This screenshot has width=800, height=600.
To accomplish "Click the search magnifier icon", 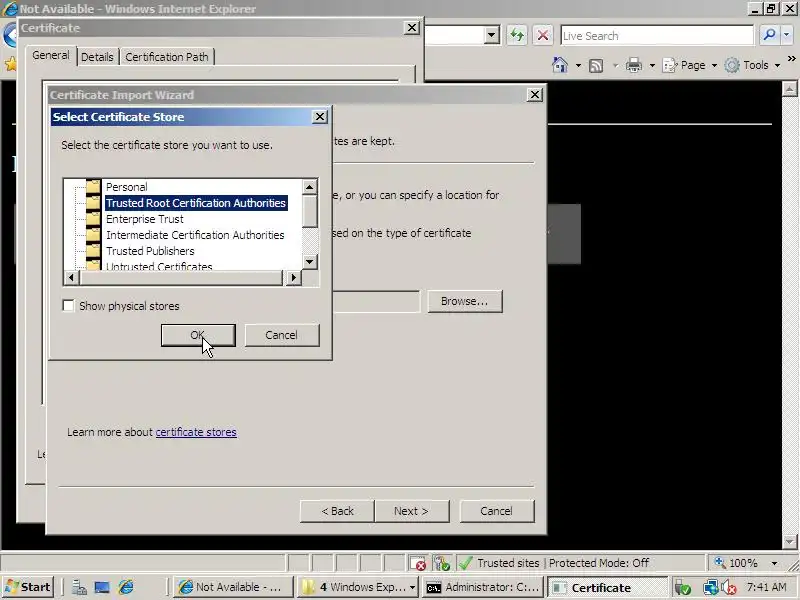I will (769, 35).
